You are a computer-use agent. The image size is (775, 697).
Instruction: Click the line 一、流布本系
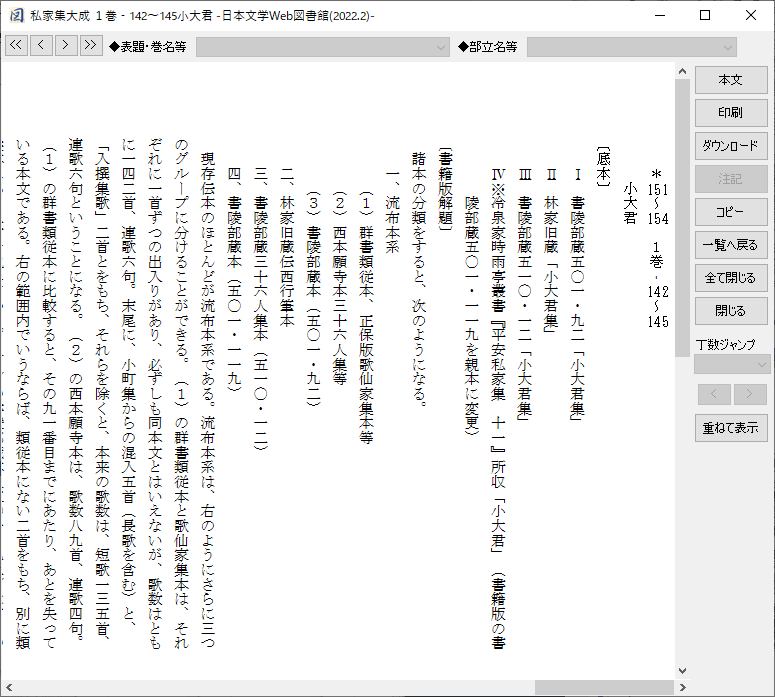(x=392, y=211)
